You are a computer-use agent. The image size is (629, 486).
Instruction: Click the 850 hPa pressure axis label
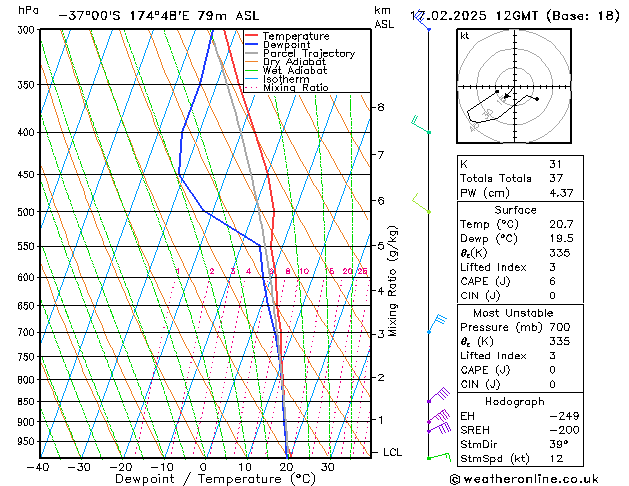[26, 401]
